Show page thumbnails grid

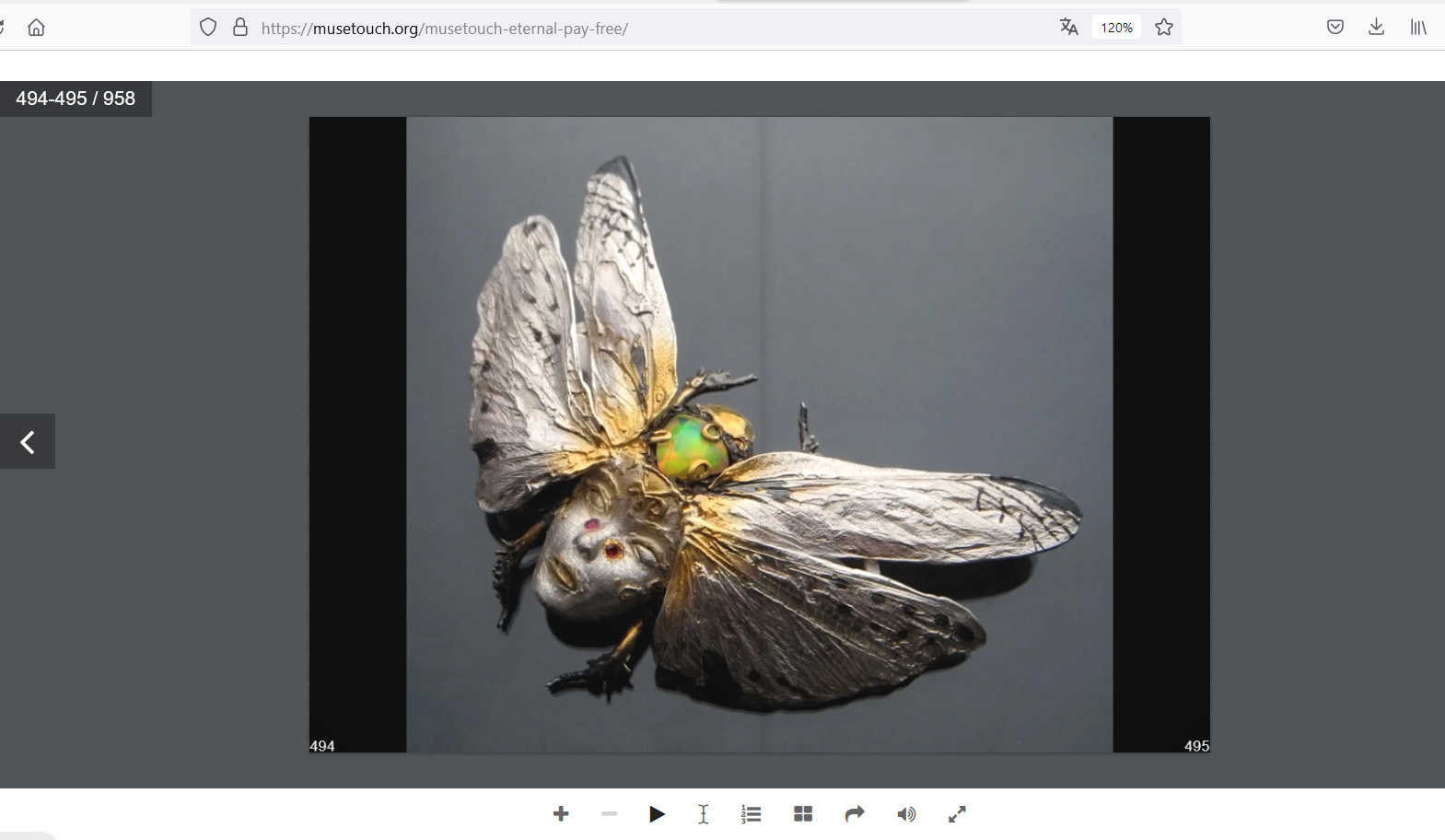pyautogui.click(x=803, y=814)
